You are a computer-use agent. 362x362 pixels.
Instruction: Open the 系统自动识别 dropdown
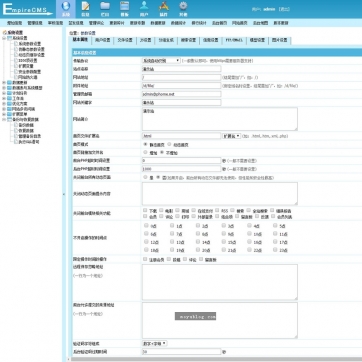click(x=161, y=61)
